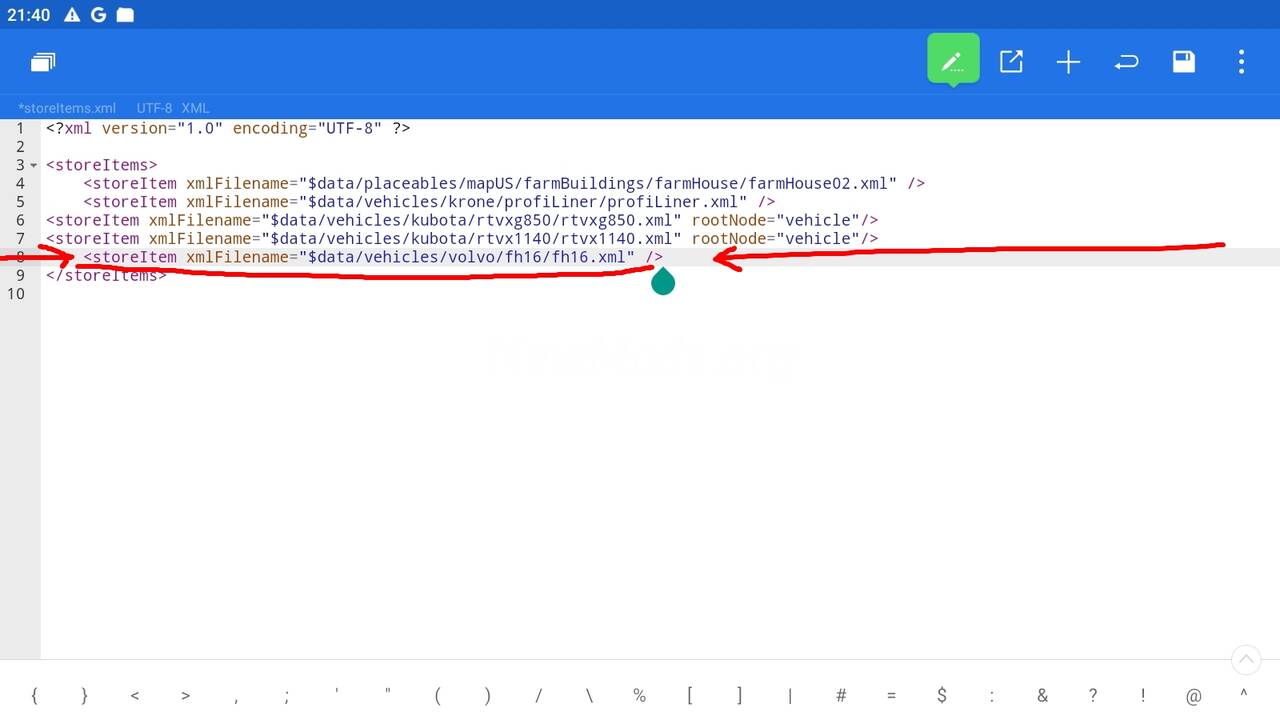
Task: Toggle the pencil edit mode button
Action: [x=952, y=62]
